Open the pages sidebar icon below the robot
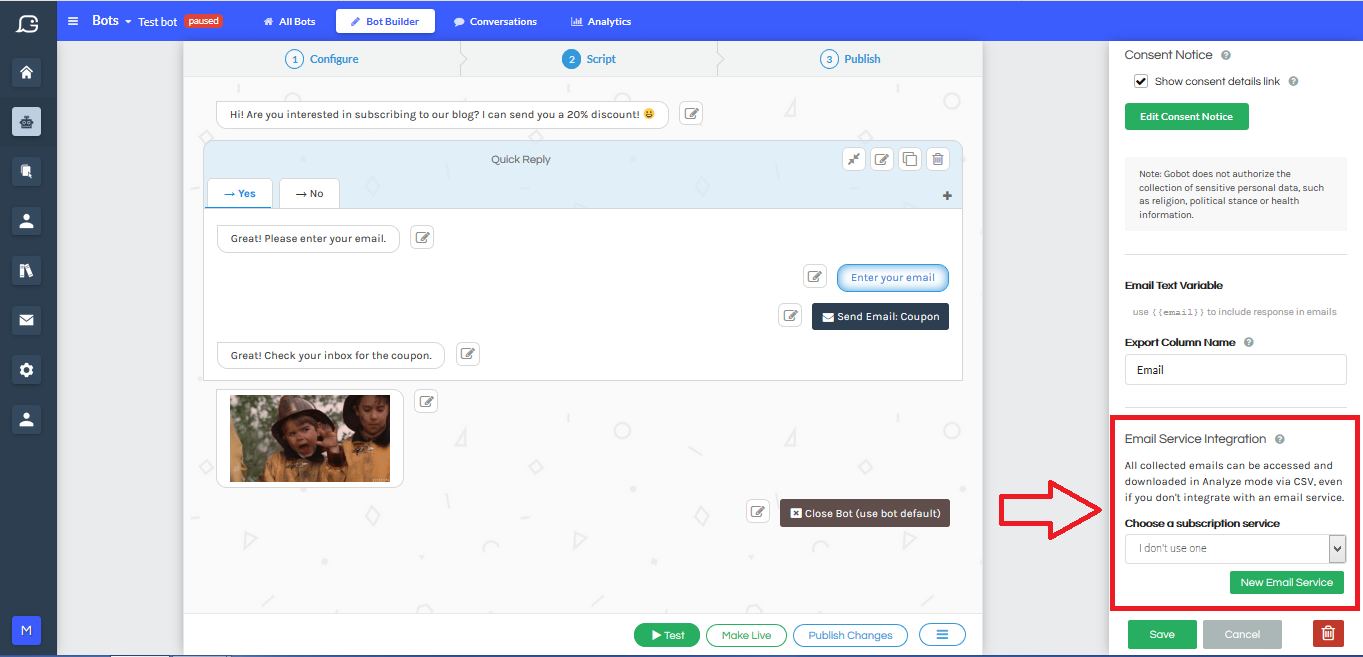 pos(27,171)
